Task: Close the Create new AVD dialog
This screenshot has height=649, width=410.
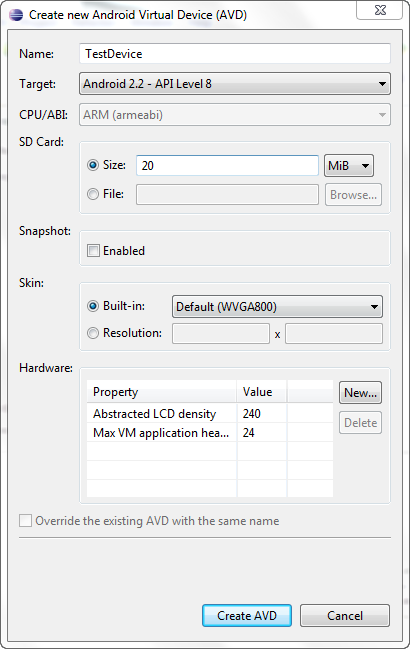Action: [379, 10]
